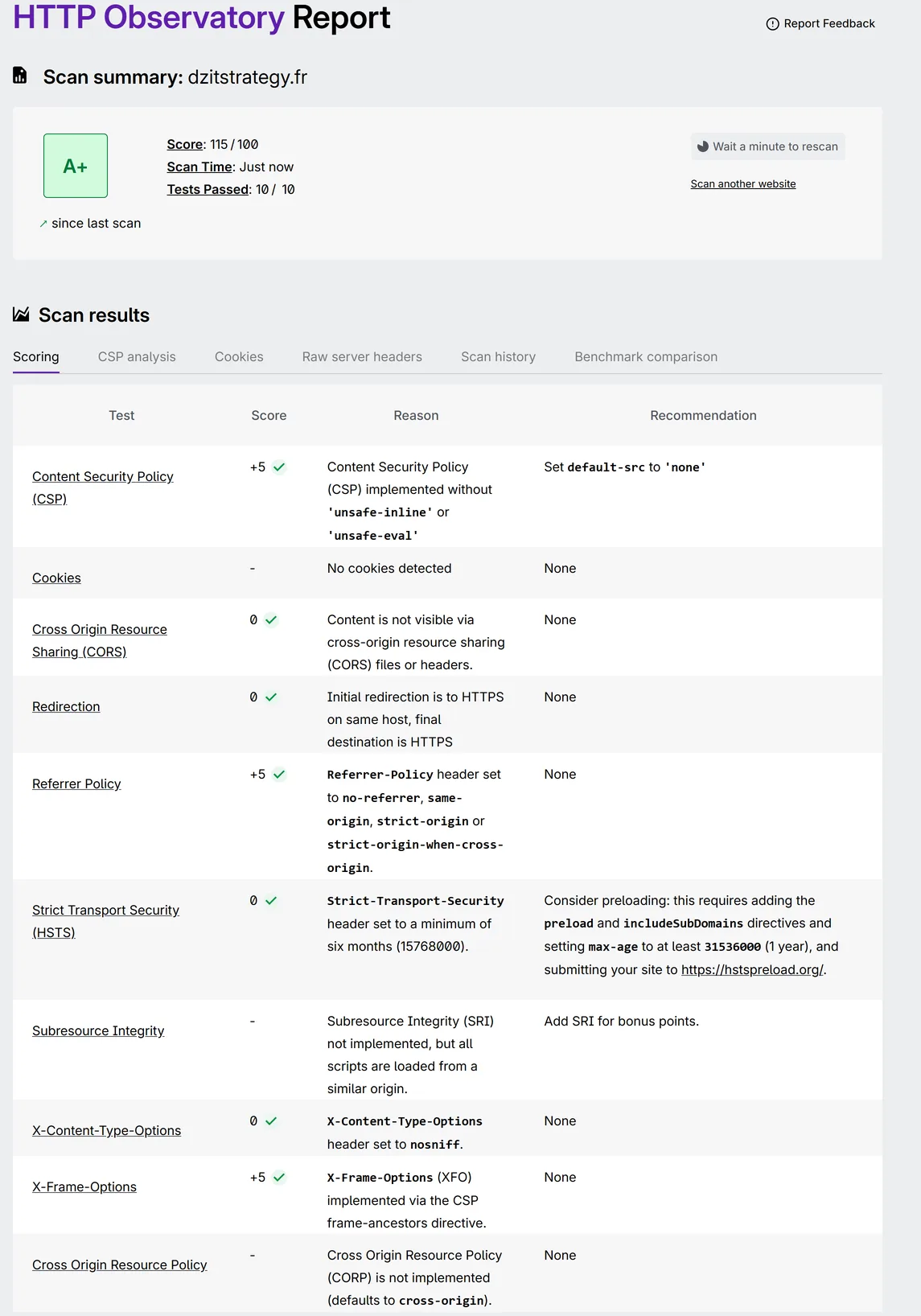921x1316 pixels.
Task: Click the Wait a minute to rescan button
Action: 768,146
